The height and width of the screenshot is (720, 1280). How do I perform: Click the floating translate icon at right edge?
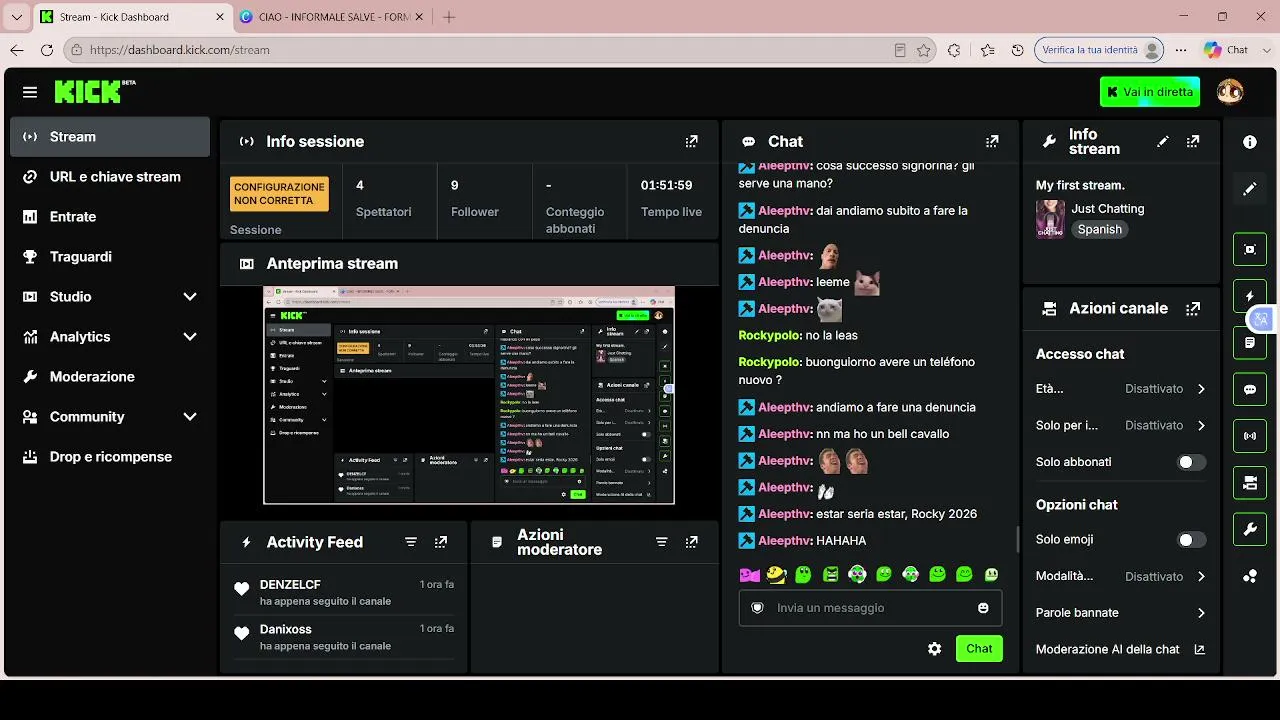pyautogui.click(x=1260, y=319)
